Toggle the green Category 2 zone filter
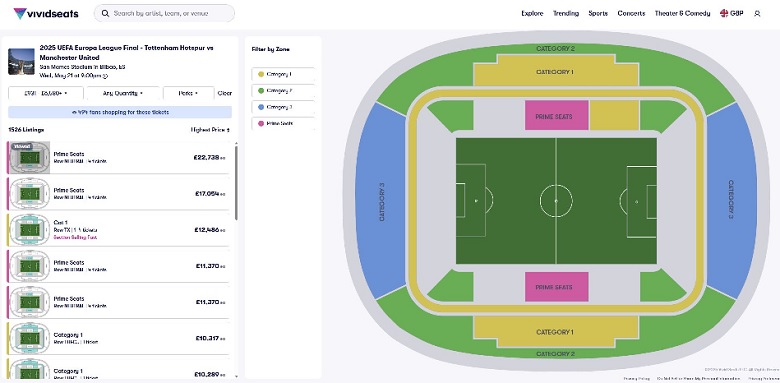The height and width of the screenshot is (383, 780). (283, 91)
